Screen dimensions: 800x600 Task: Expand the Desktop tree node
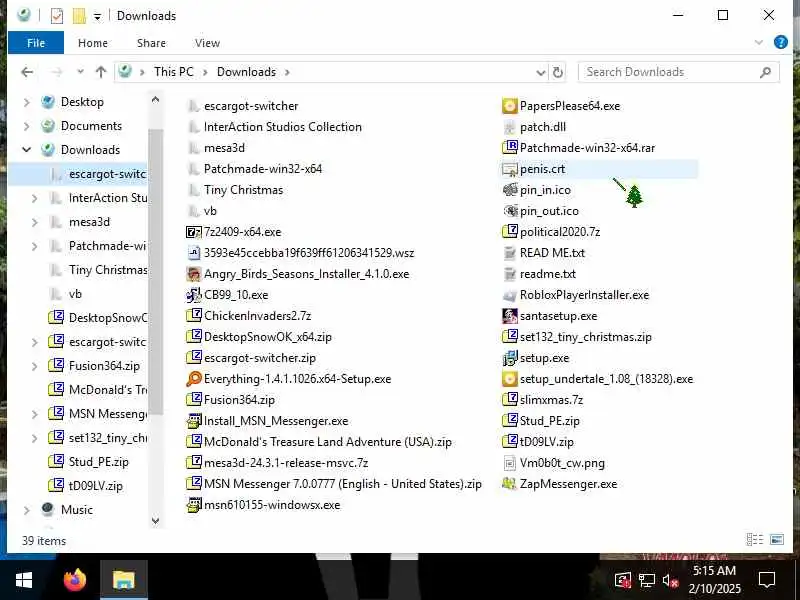[x=27, y=102]
